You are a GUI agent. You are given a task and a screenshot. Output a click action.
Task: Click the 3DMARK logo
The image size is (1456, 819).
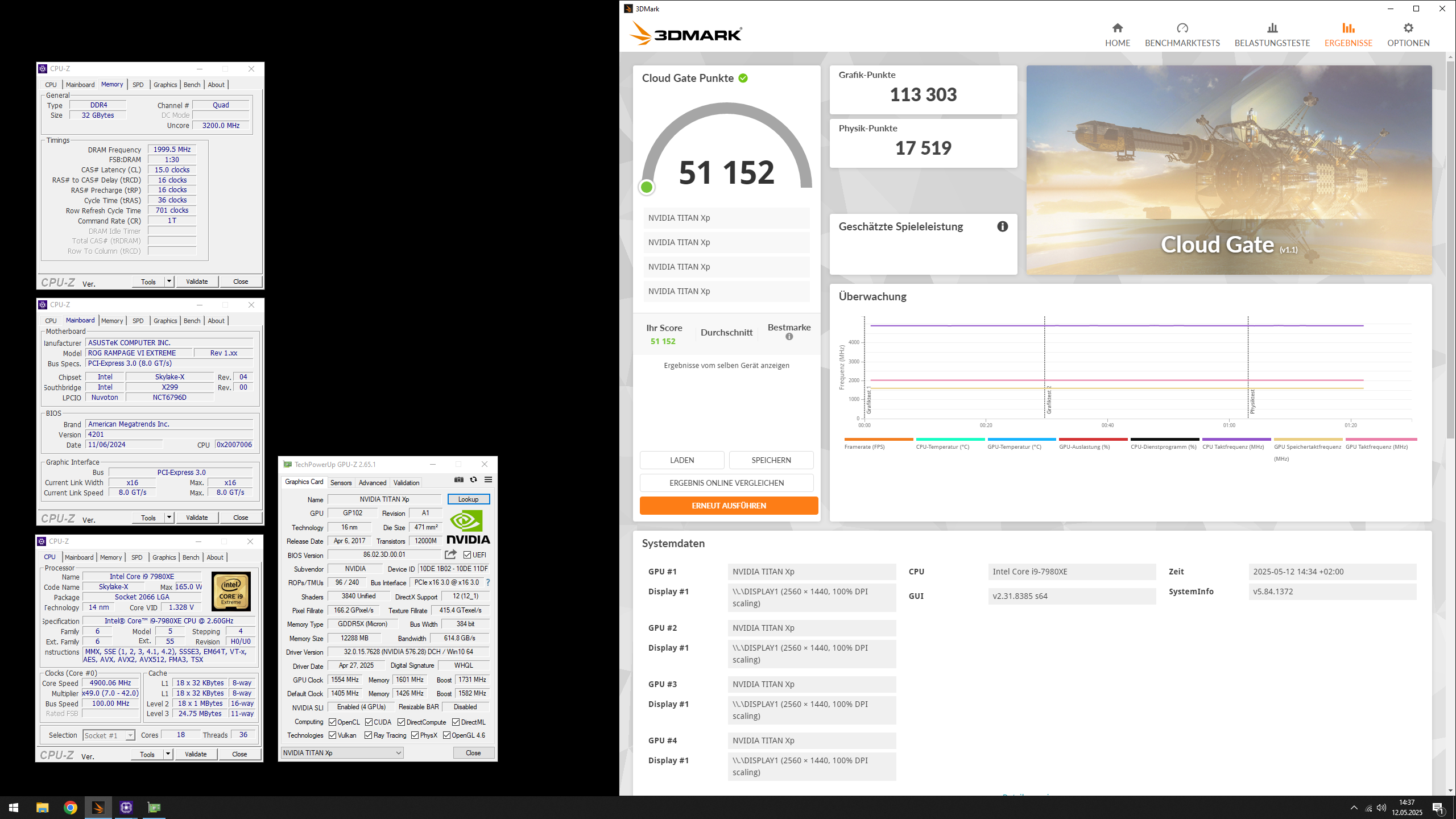685,34
